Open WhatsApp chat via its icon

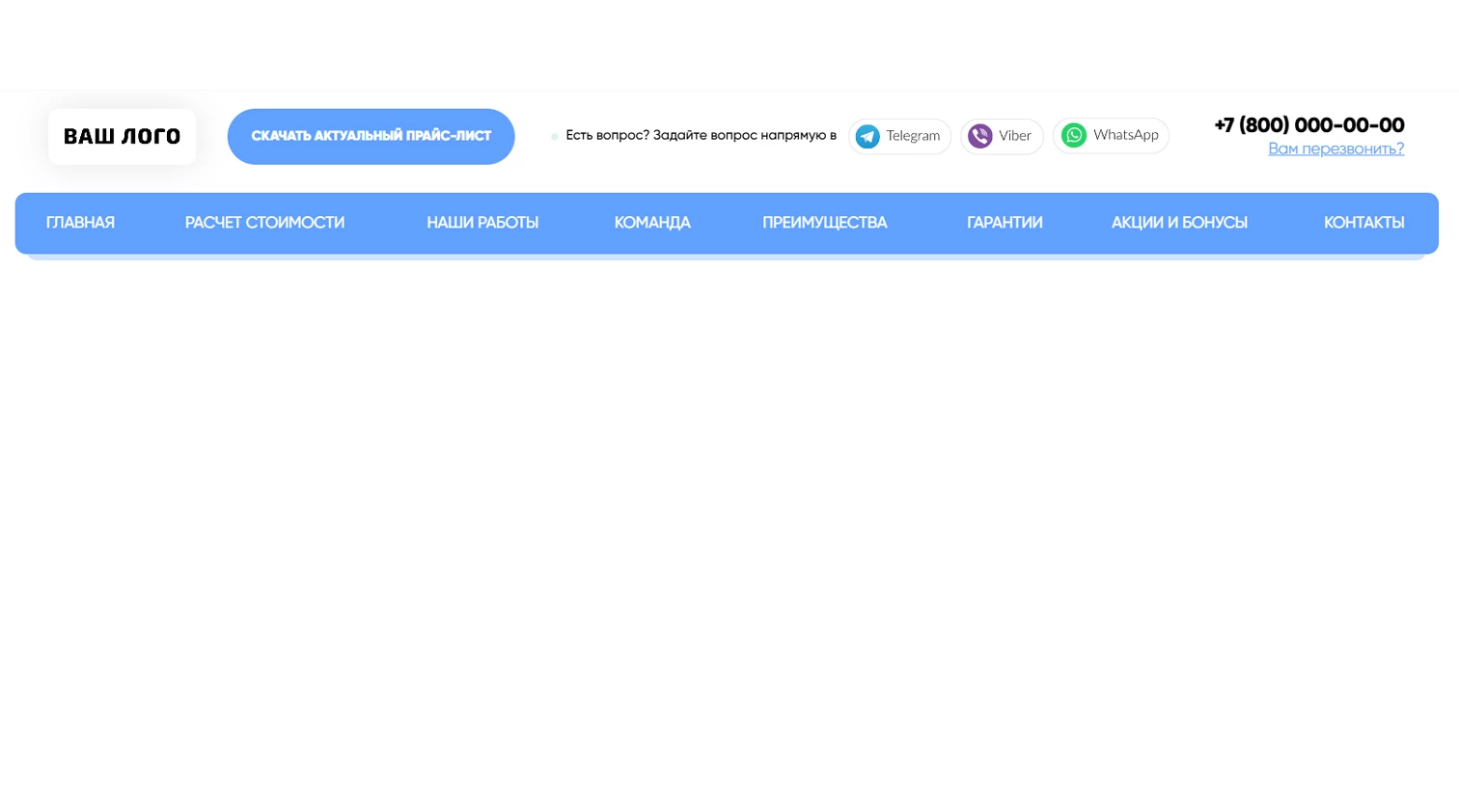coord(1074,135)
